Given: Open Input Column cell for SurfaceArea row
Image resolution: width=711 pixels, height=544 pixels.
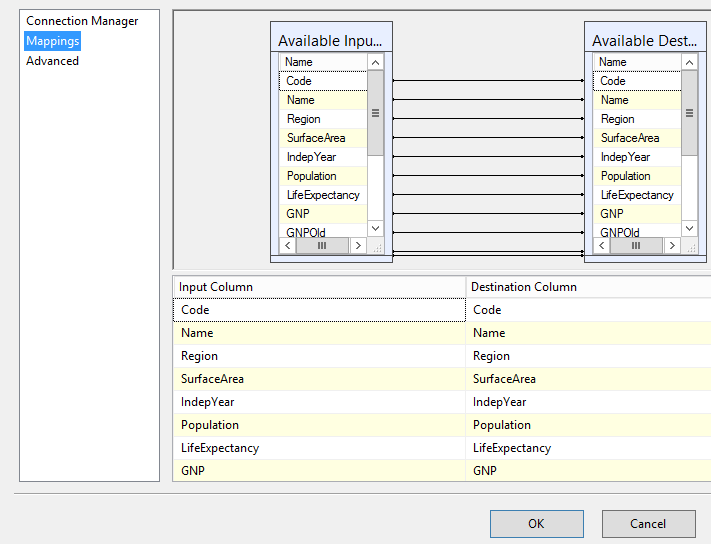Looking at the screenshot, I should pos(319,379).
